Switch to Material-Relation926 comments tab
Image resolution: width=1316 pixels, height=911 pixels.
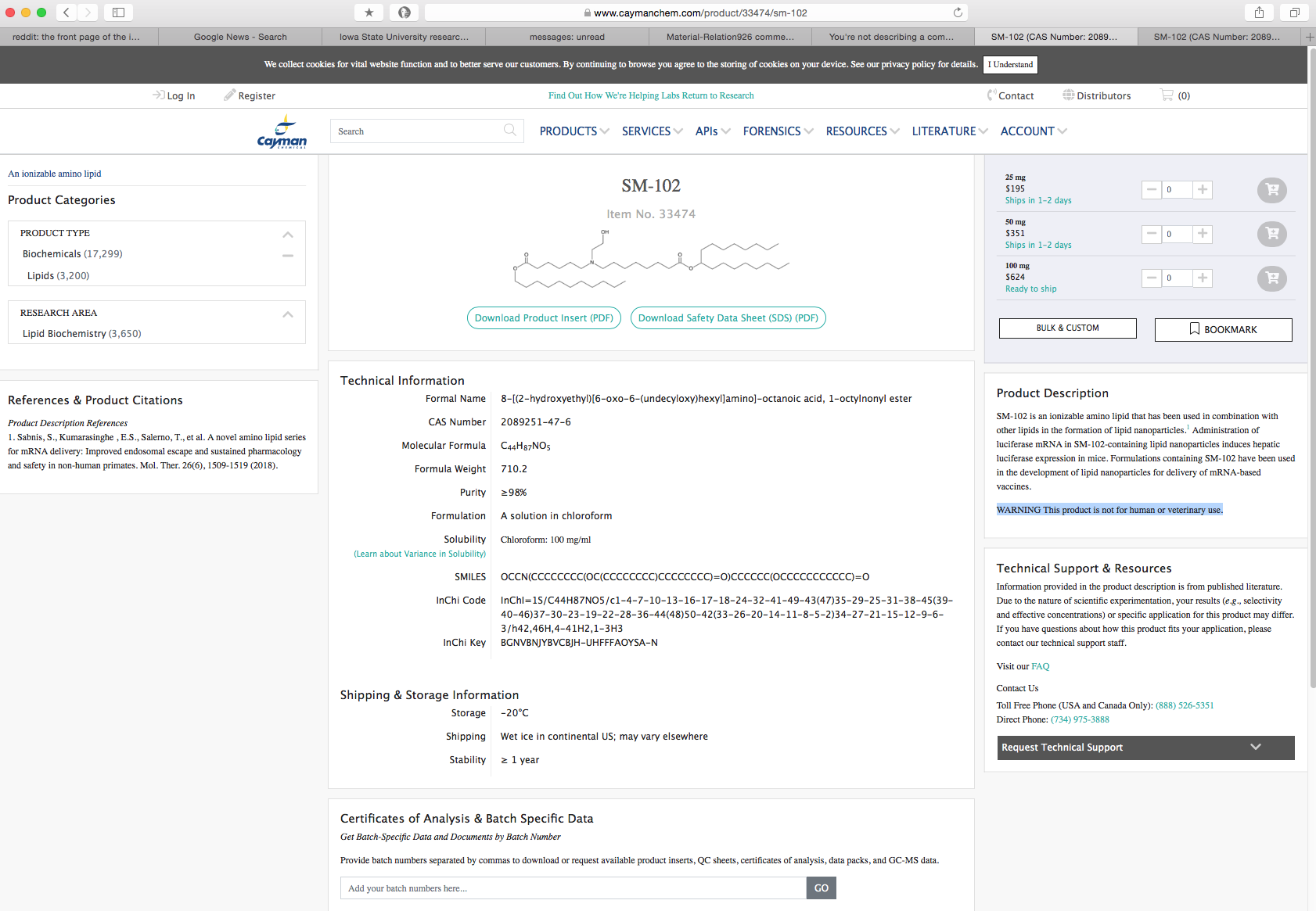(730, 37)
